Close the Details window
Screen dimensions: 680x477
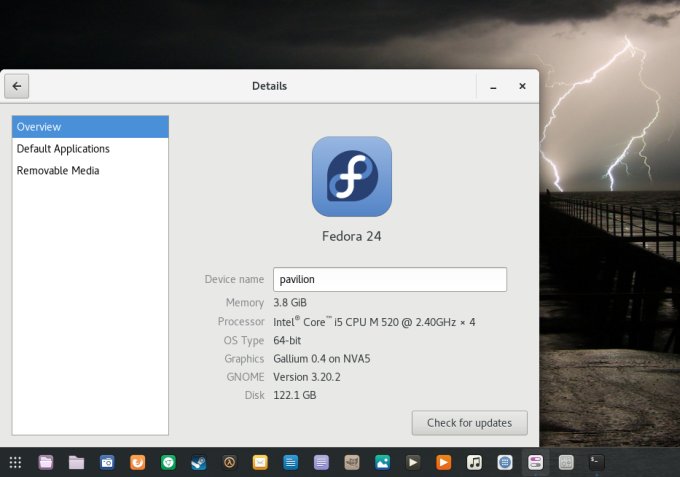(523, 86)
